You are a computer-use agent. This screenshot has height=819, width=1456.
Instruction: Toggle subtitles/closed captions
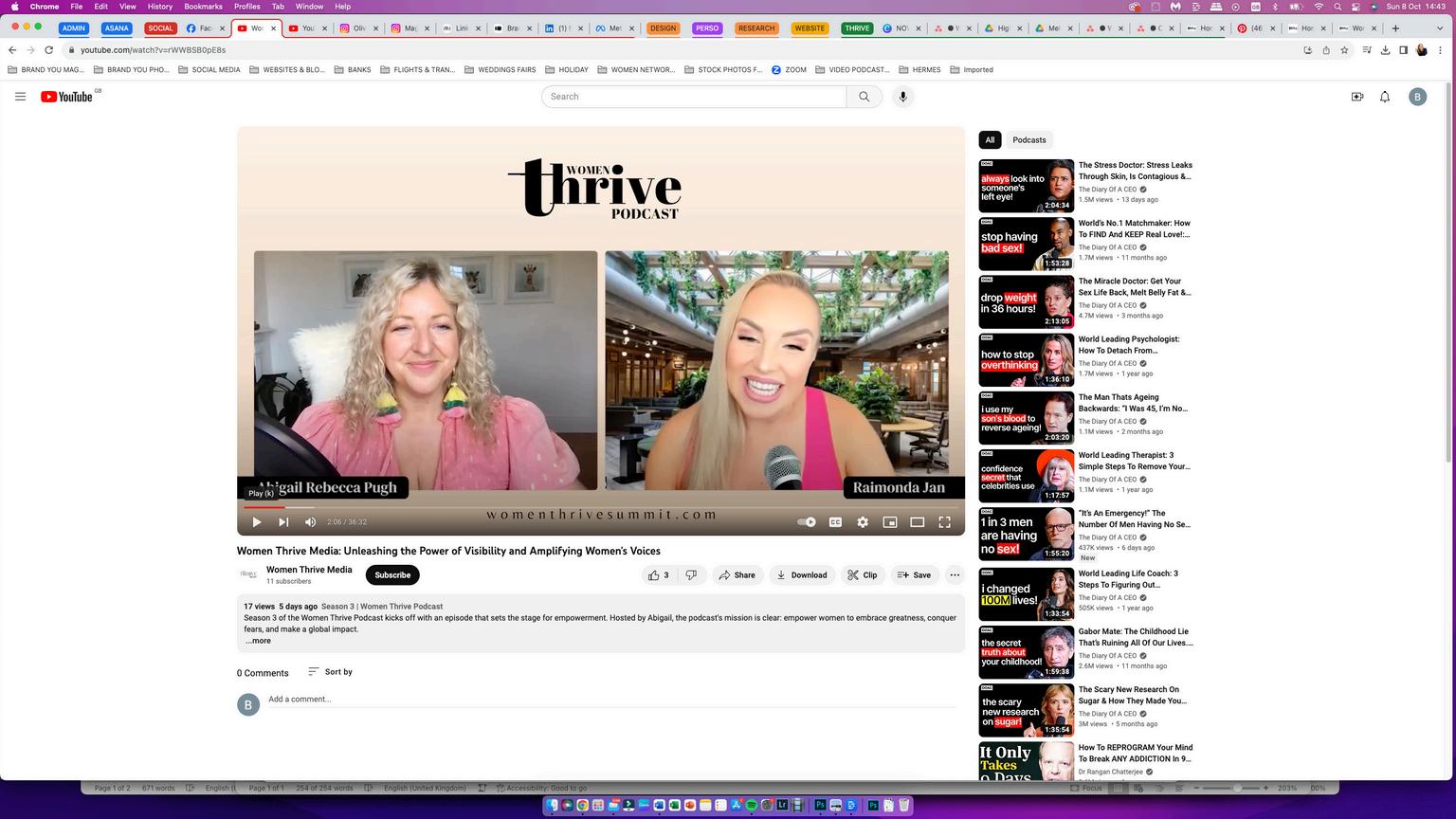835,521
